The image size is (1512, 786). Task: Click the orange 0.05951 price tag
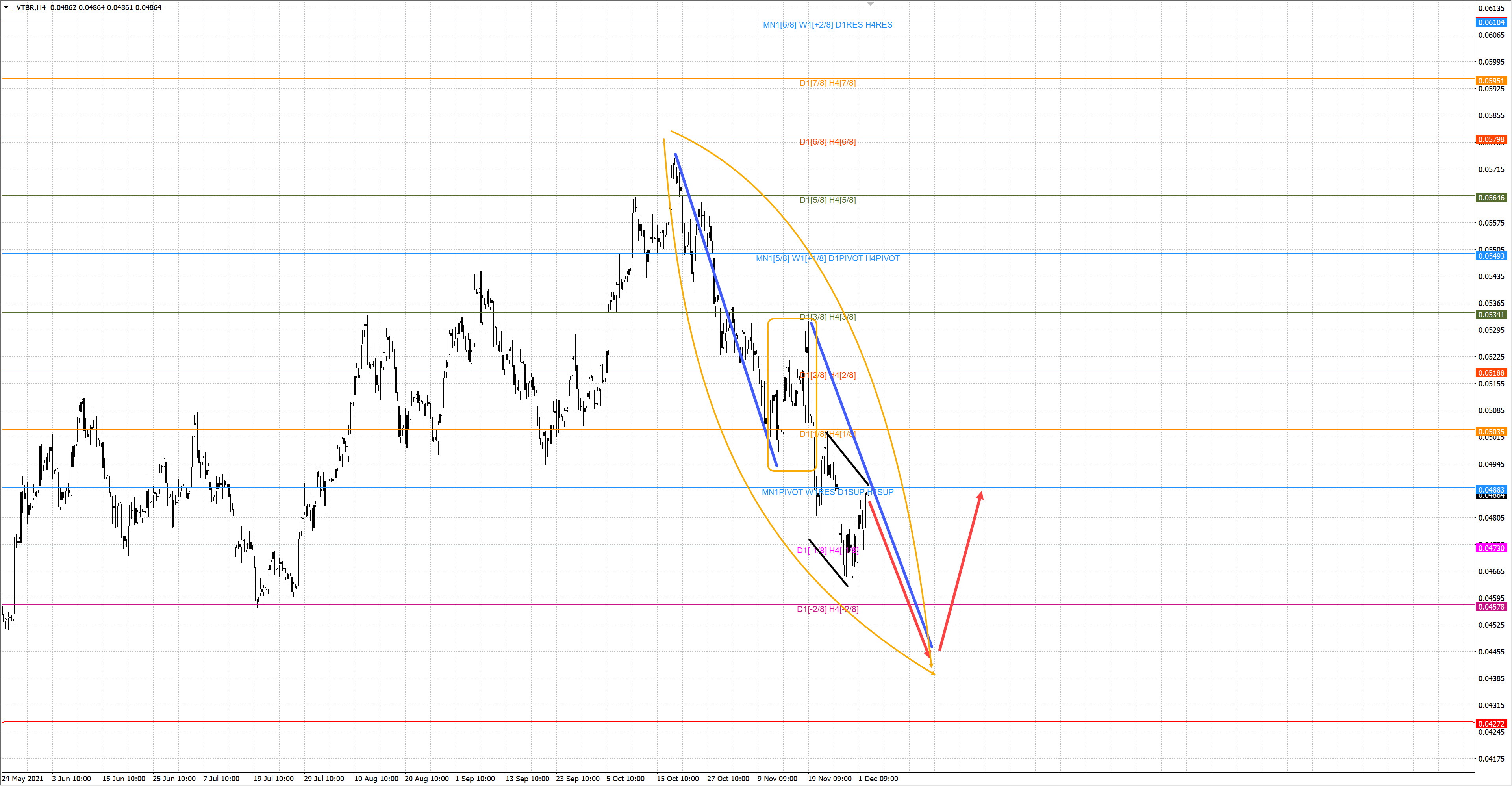[1491, 80]
